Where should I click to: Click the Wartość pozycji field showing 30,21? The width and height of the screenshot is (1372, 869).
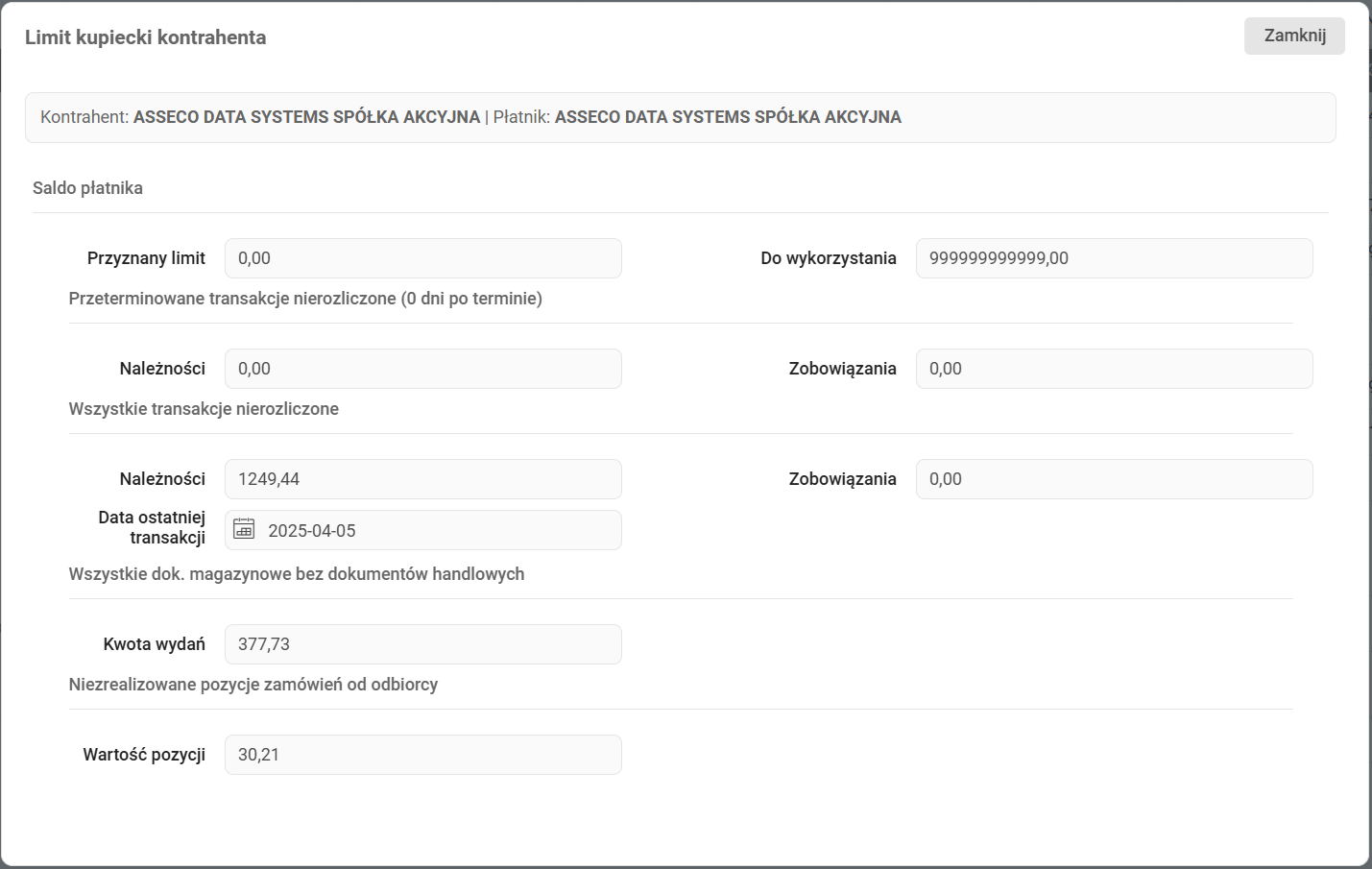(x=422, y=755)
